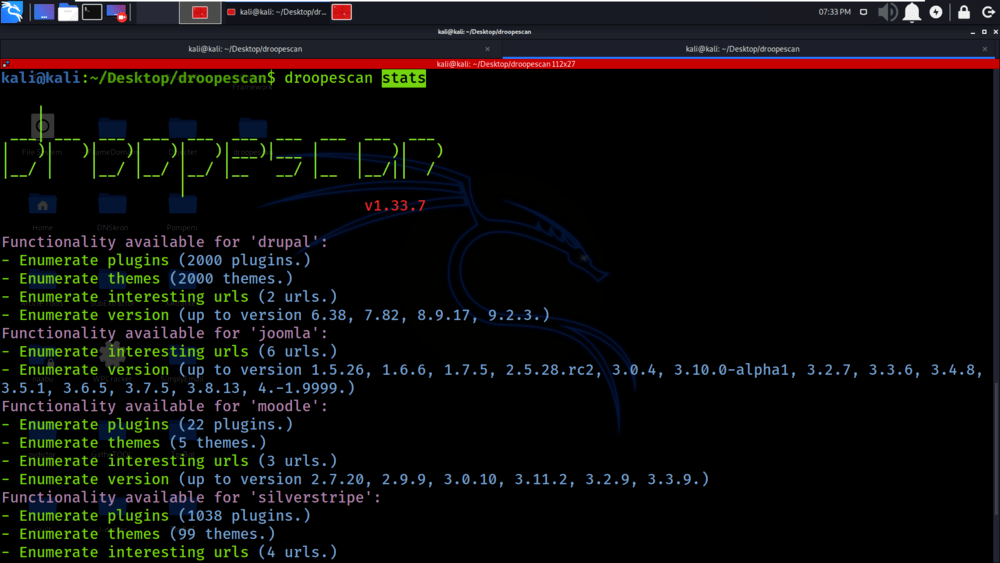
Task: Click 'Enumerate interesting urls (2 urls.)' line
Action: 170,296
